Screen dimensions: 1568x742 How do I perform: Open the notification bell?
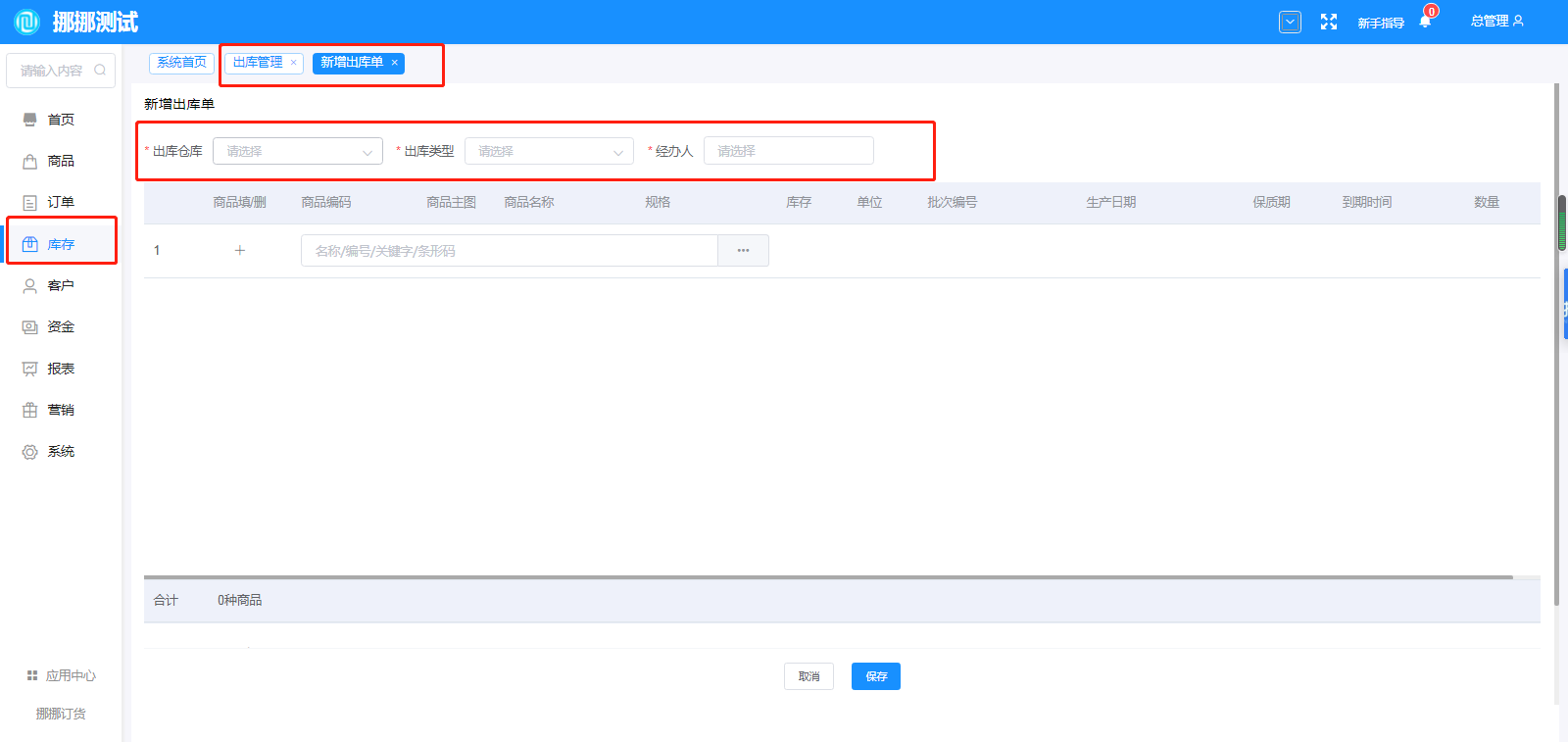(1425, 22)
